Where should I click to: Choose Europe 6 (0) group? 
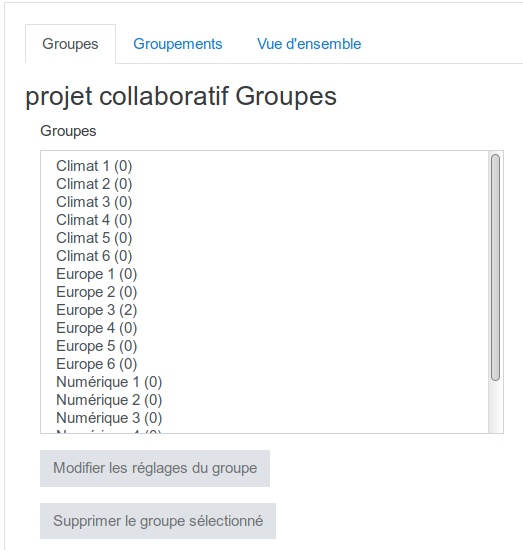coord(264,364)
